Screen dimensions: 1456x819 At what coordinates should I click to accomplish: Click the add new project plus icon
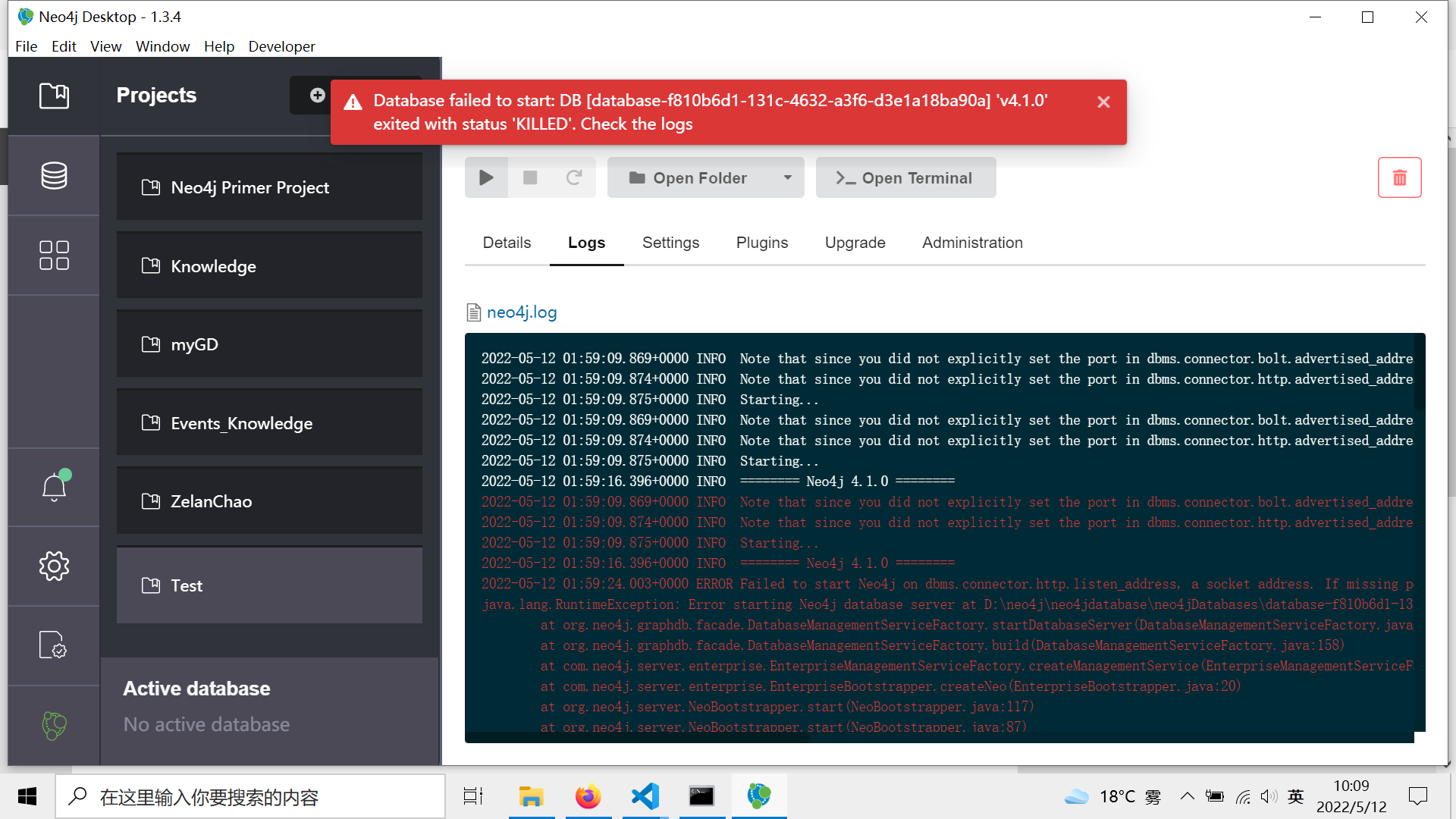(x=317, y=95)
